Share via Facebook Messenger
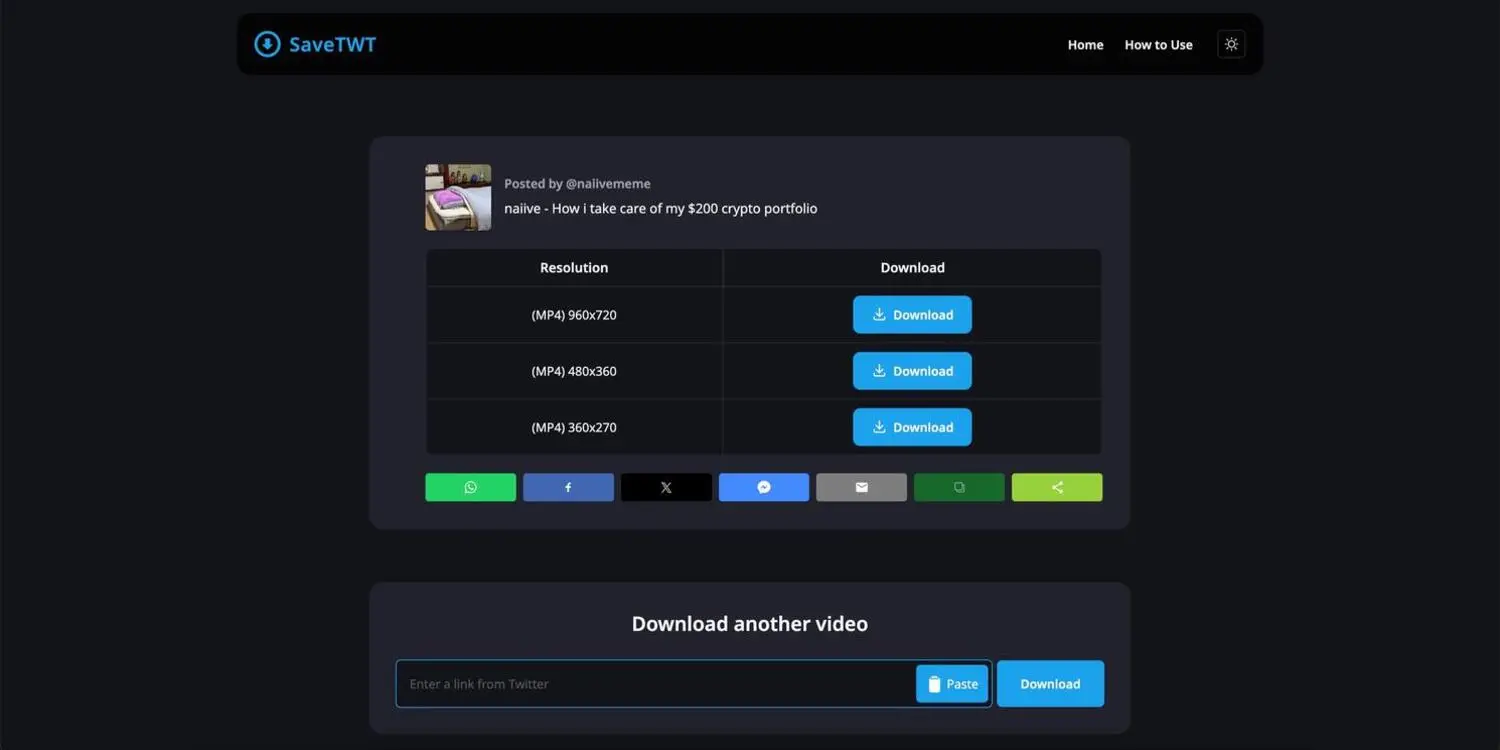The width and height of the screenshot is (1500, 750). pos(763,487)
